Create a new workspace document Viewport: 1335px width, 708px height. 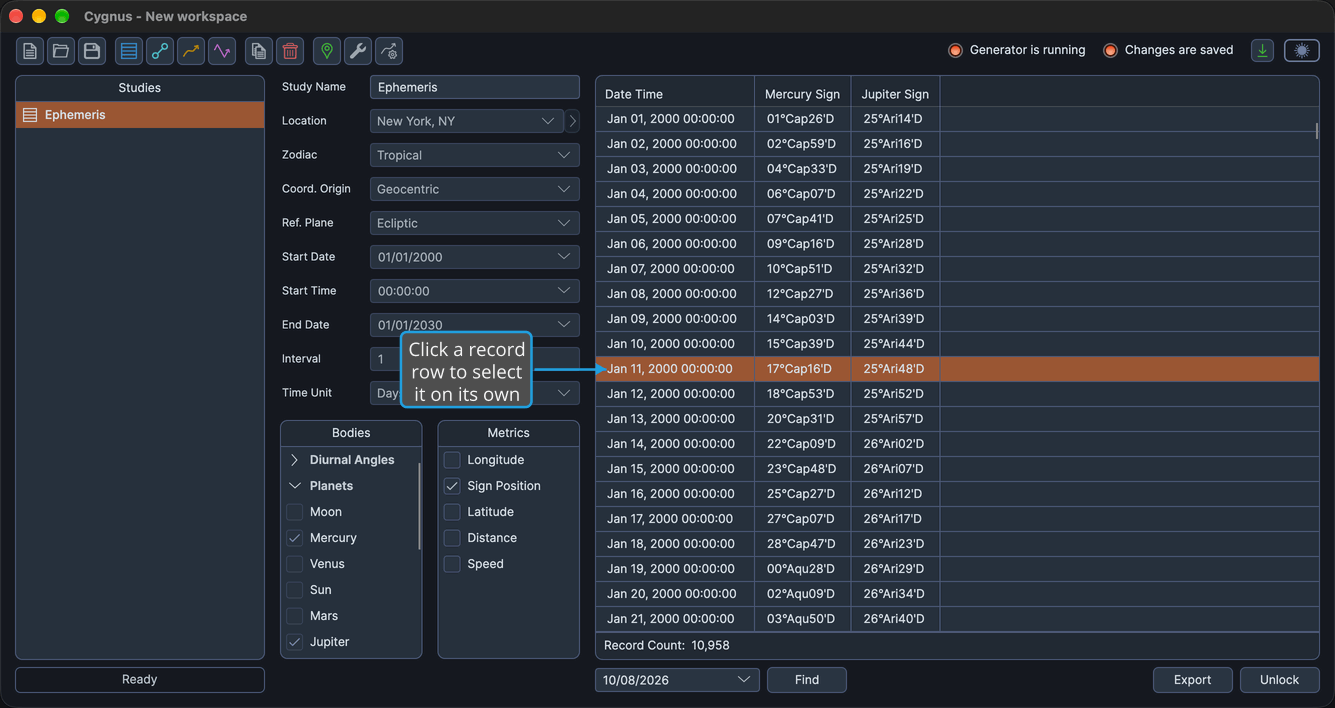coord(30,51)
